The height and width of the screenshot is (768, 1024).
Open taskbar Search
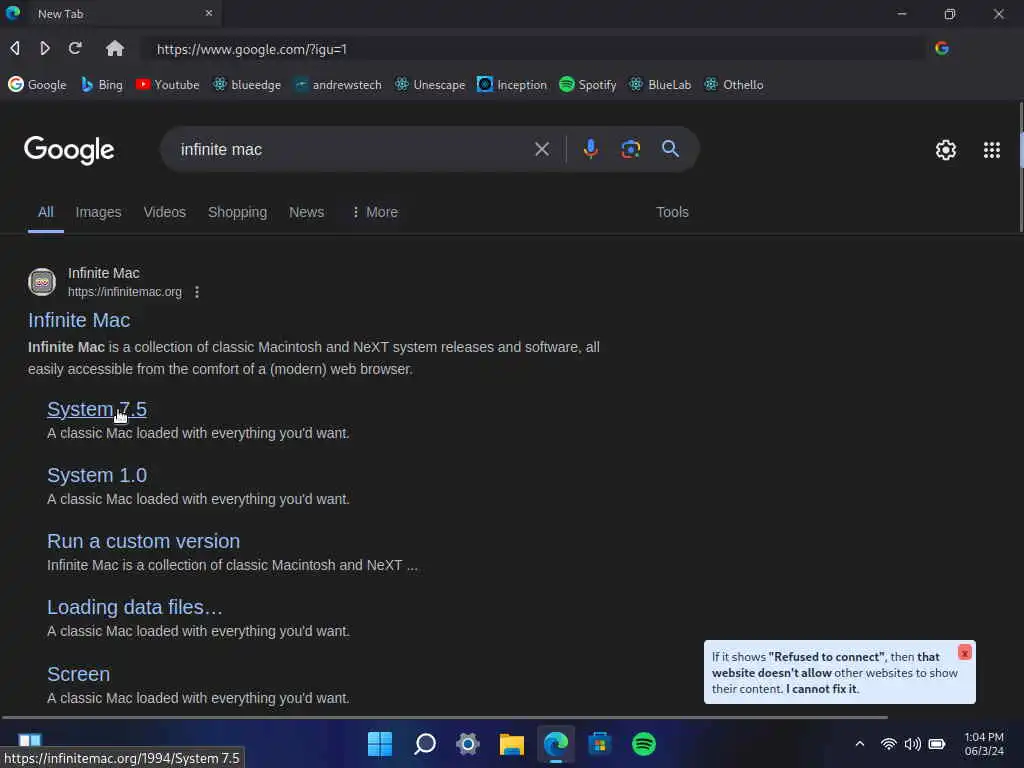point(424,744)
